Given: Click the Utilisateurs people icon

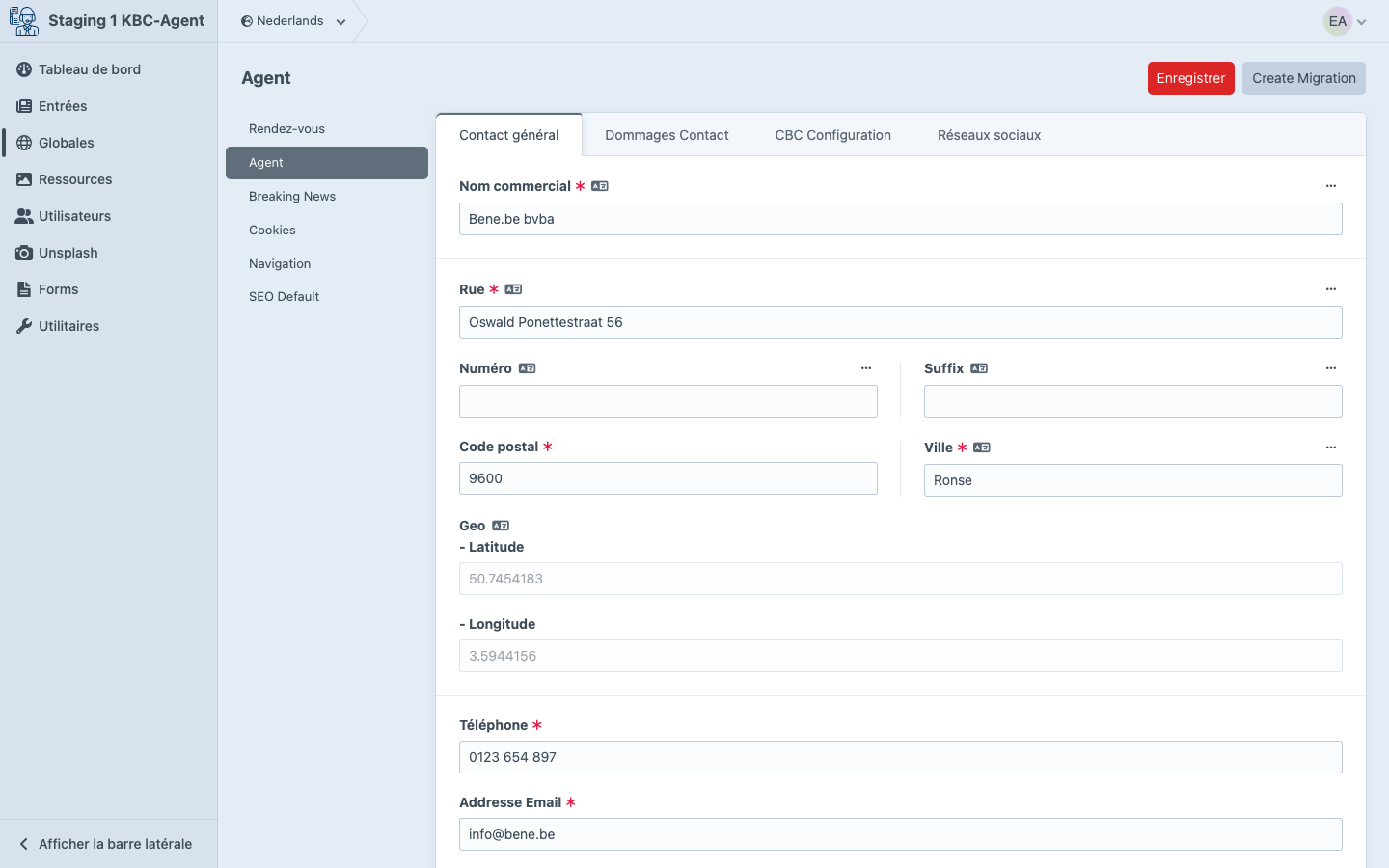Looking at the screenshot, I should [24, 216].
